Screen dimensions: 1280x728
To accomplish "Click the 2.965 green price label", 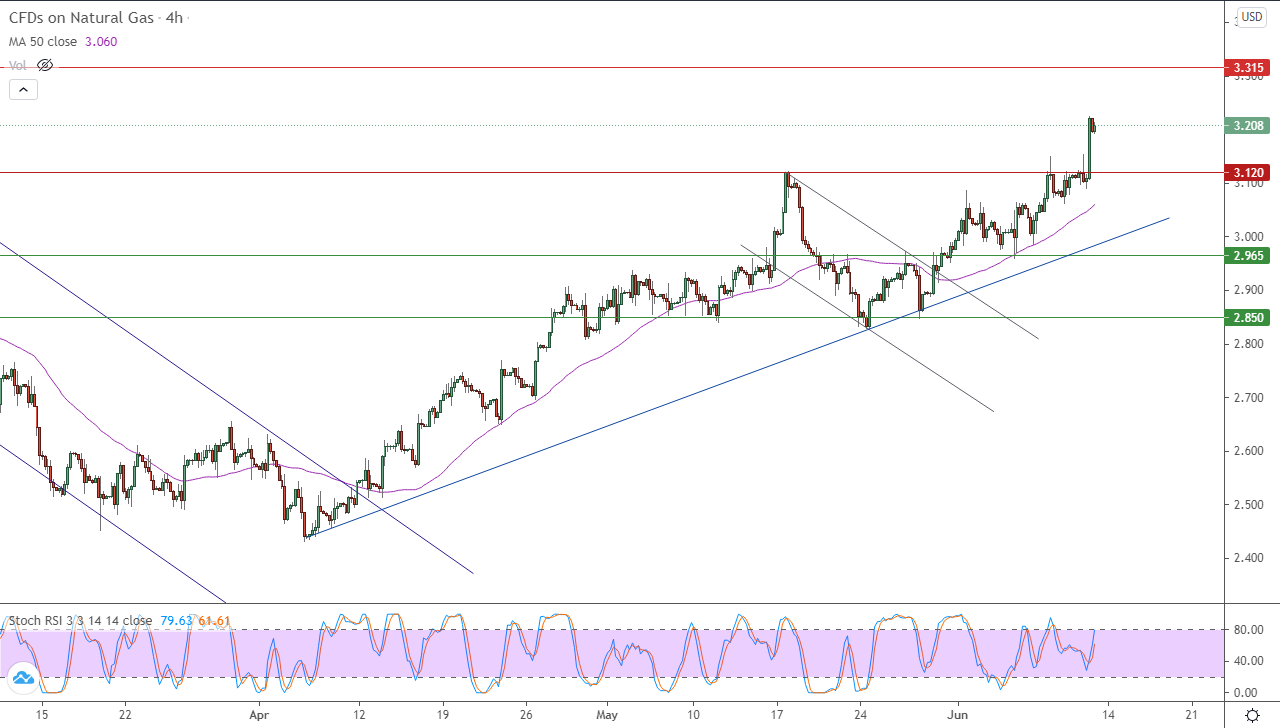I will [1249, 256].
